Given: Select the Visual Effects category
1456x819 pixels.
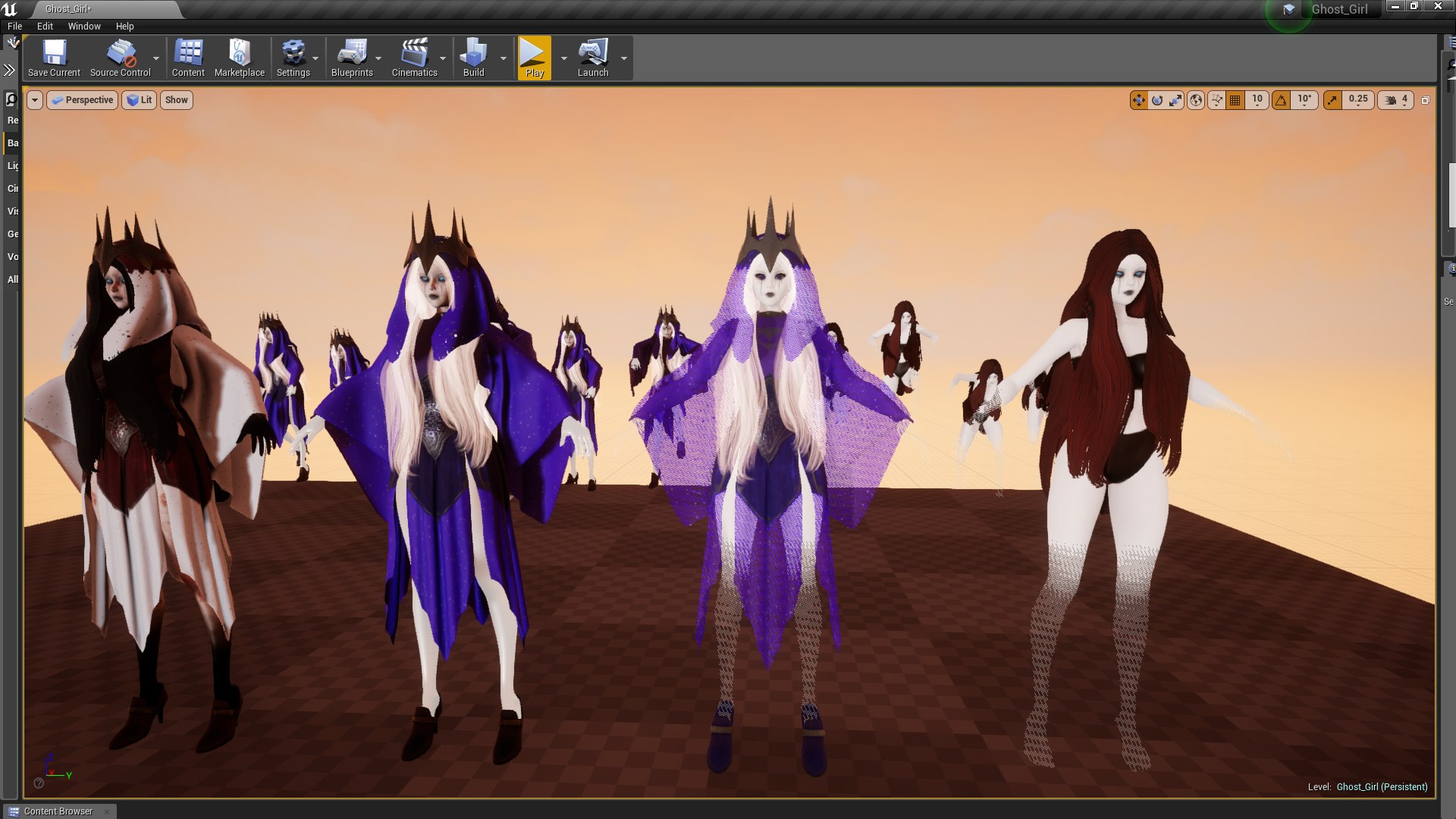Looking at the screenshot, I should coord(13,212).
